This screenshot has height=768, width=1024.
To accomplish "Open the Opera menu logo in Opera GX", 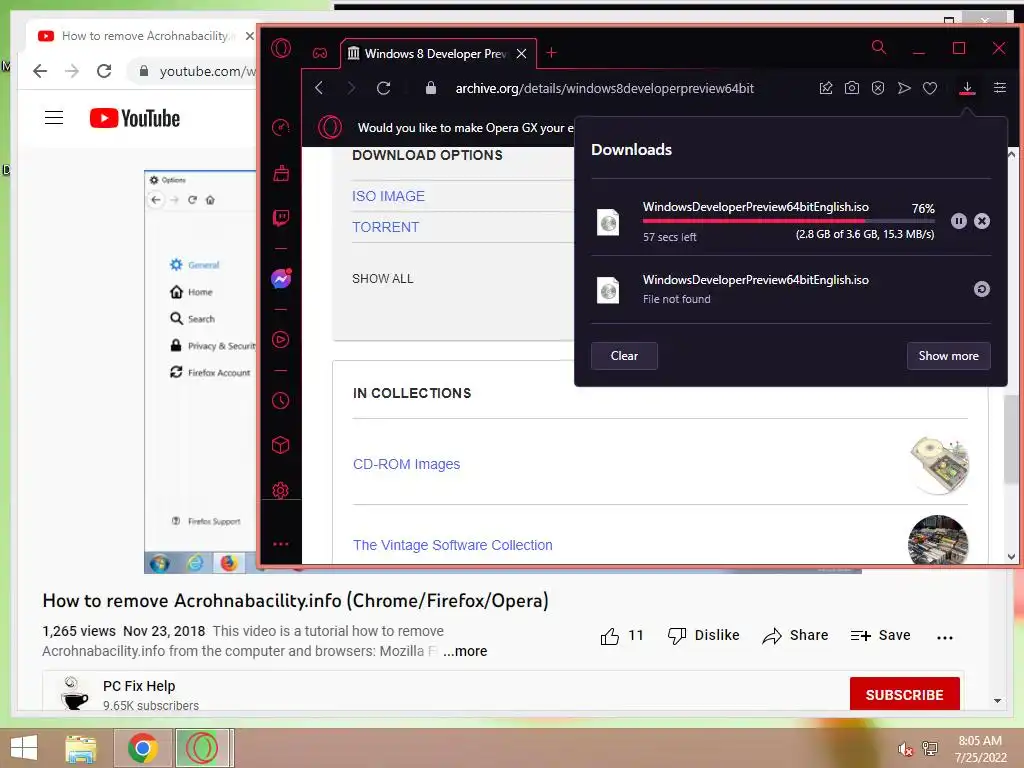I will [x=281, y=48].
